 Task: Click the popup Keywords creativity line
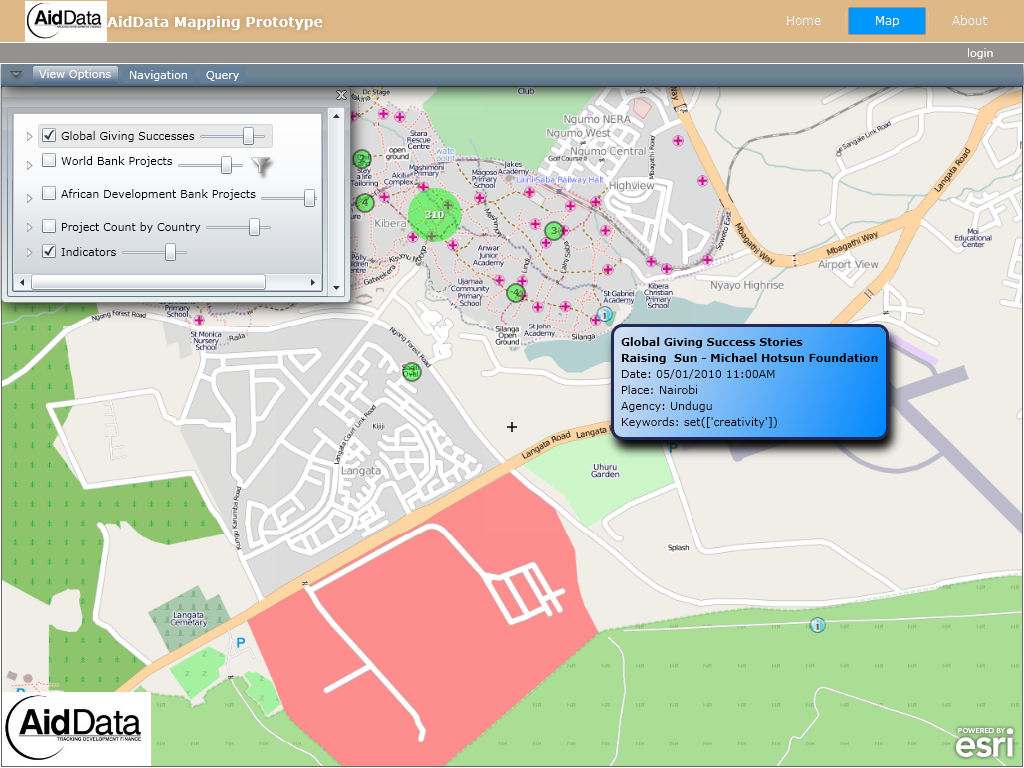pos(699,422)
